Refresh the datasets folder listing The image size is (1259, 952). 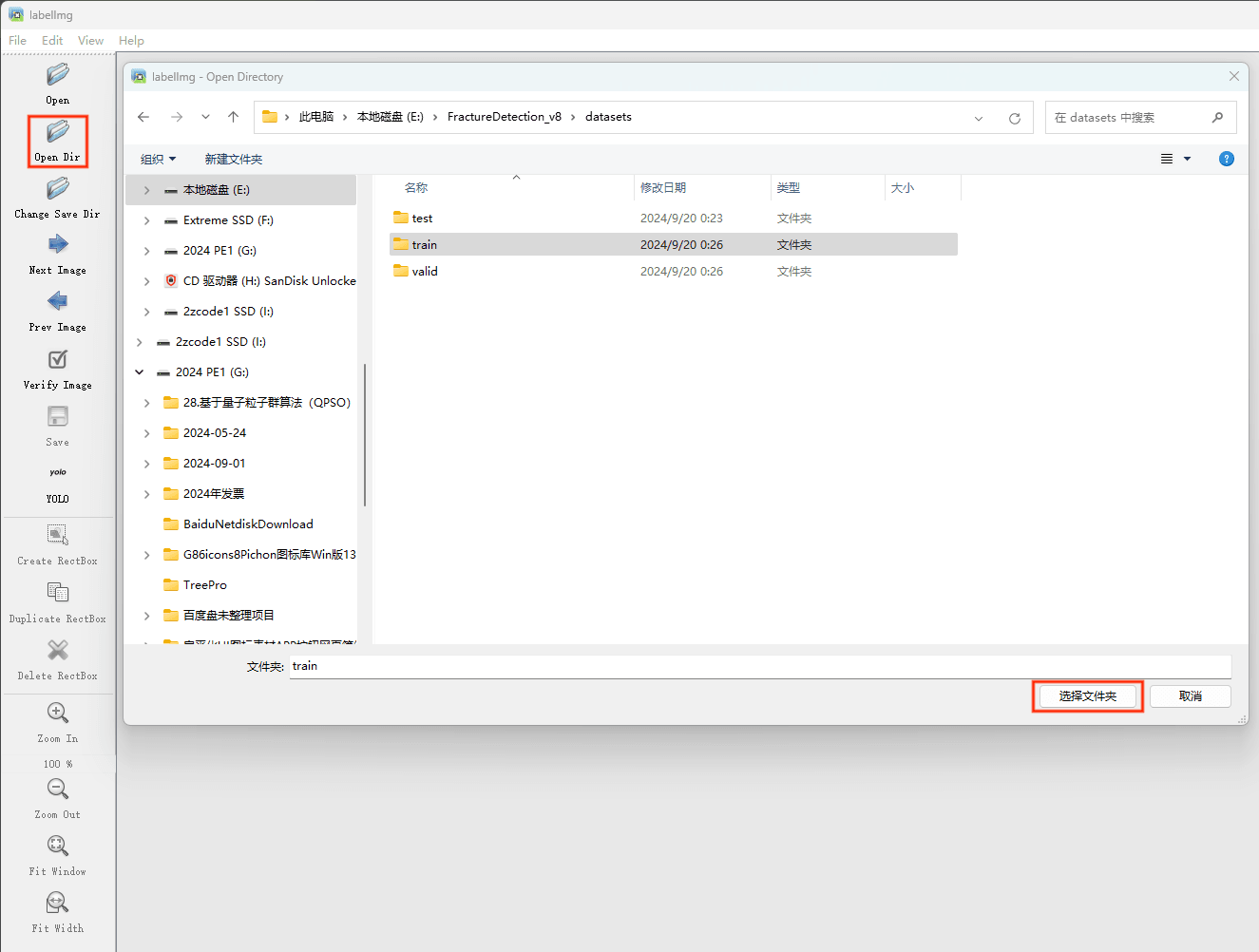pyautogui.click(x=1015, y=118)
